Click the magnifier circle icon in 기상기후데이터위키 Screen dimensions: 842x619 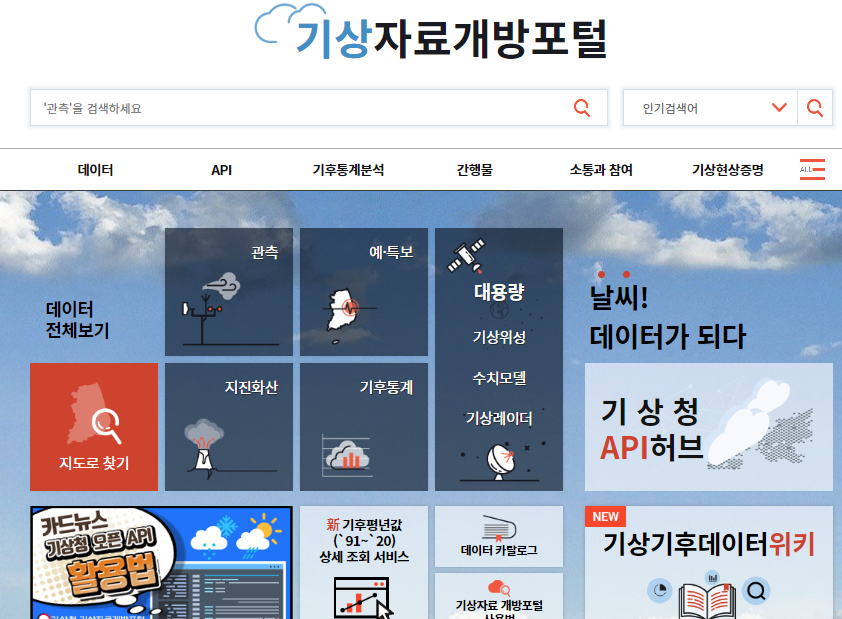(756, 591)
